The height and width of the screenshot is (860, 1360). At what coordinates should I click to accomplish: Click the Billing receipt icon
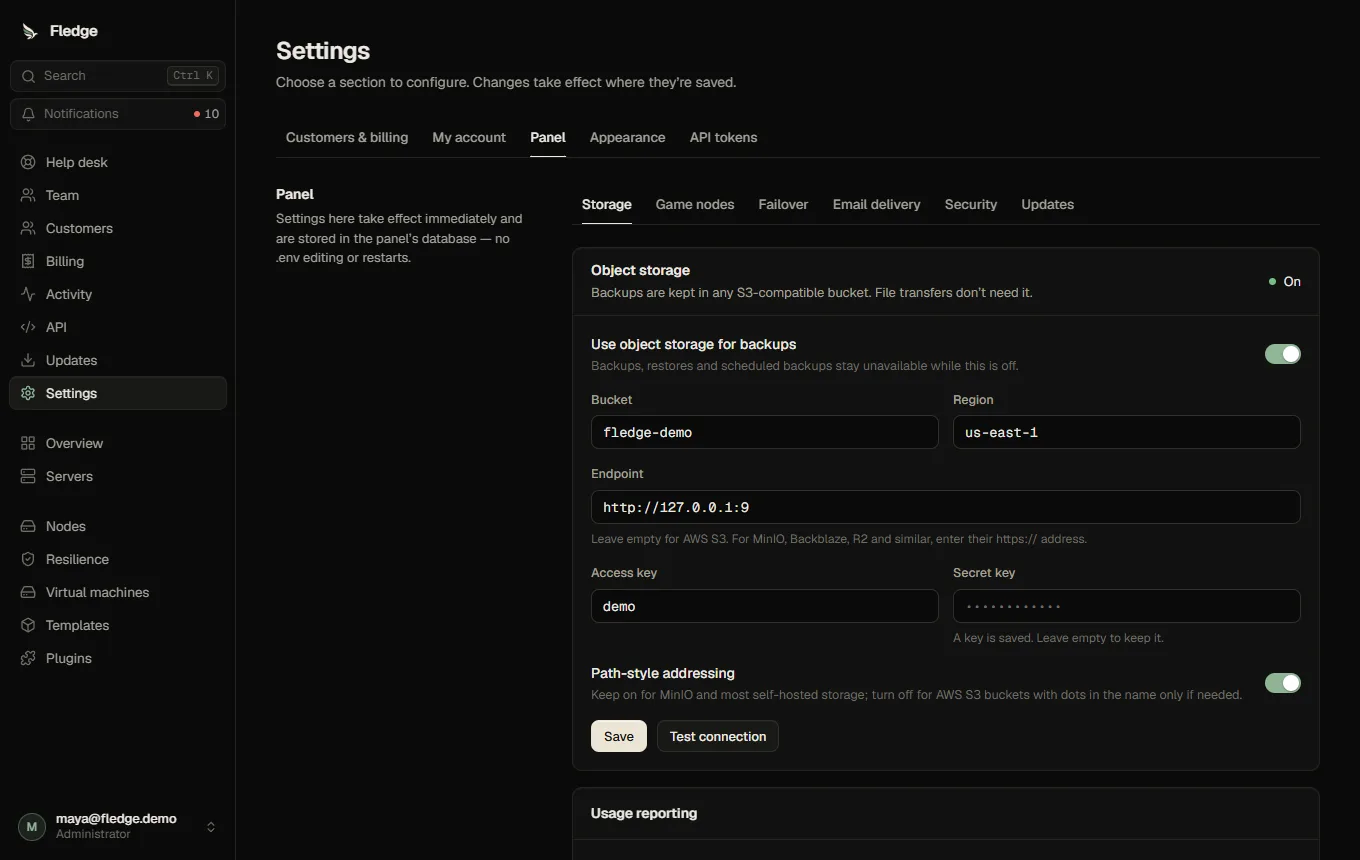[28, 261]
